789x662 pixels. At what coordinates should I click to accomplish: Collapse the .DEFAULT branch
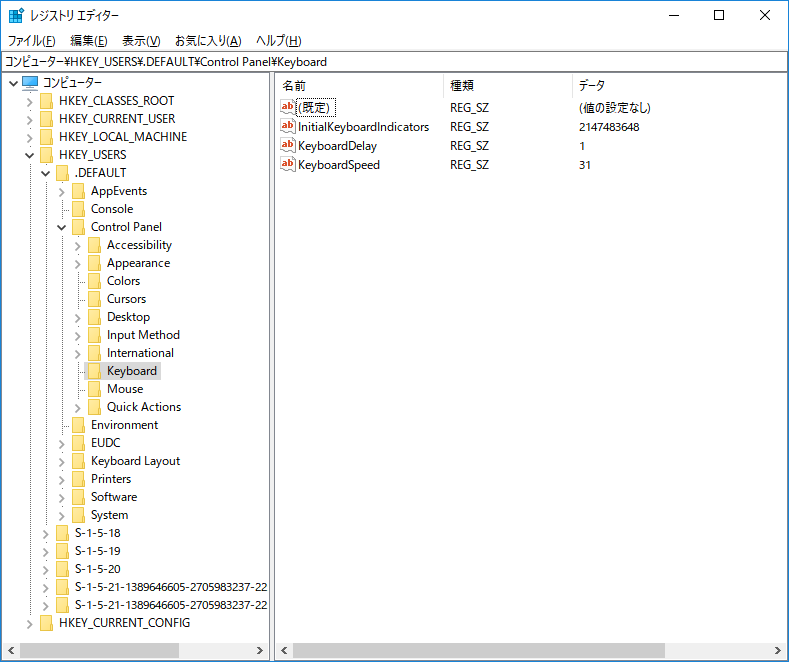coord(46,174)
